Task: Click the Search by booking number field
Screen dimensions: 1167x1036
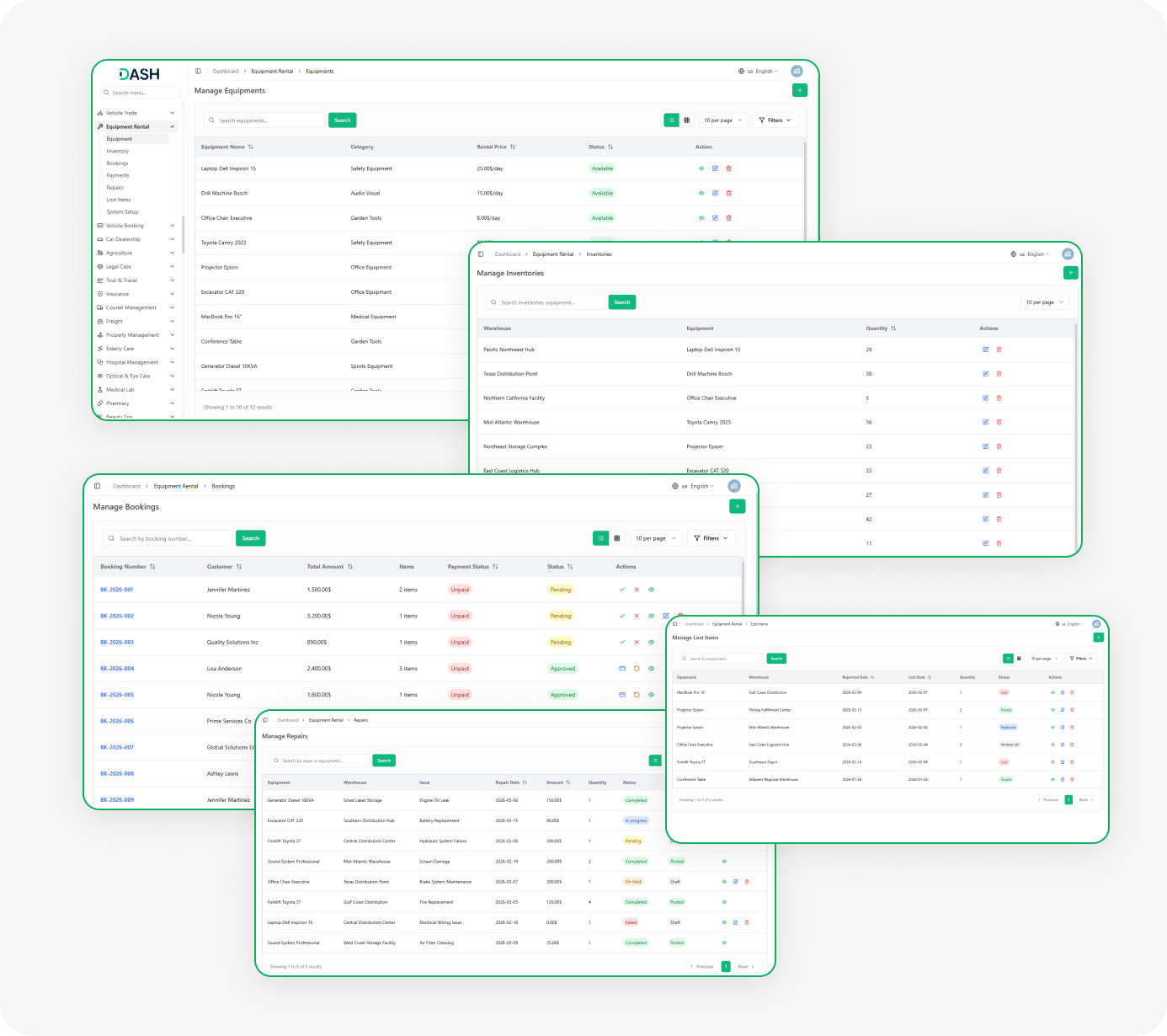Action: tap(168, 538)
